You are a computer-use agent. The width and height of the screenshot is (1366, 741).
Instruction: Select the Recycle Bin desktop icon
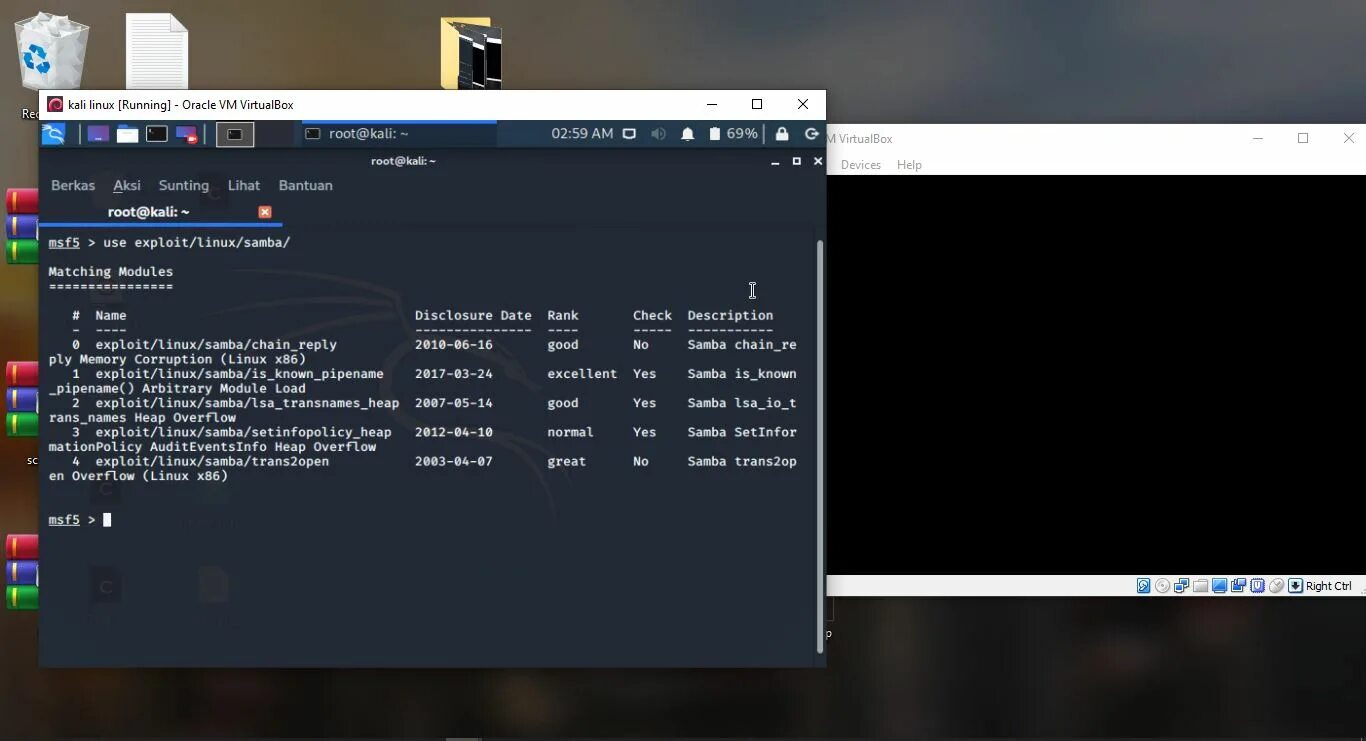click(x=51, y=55)
